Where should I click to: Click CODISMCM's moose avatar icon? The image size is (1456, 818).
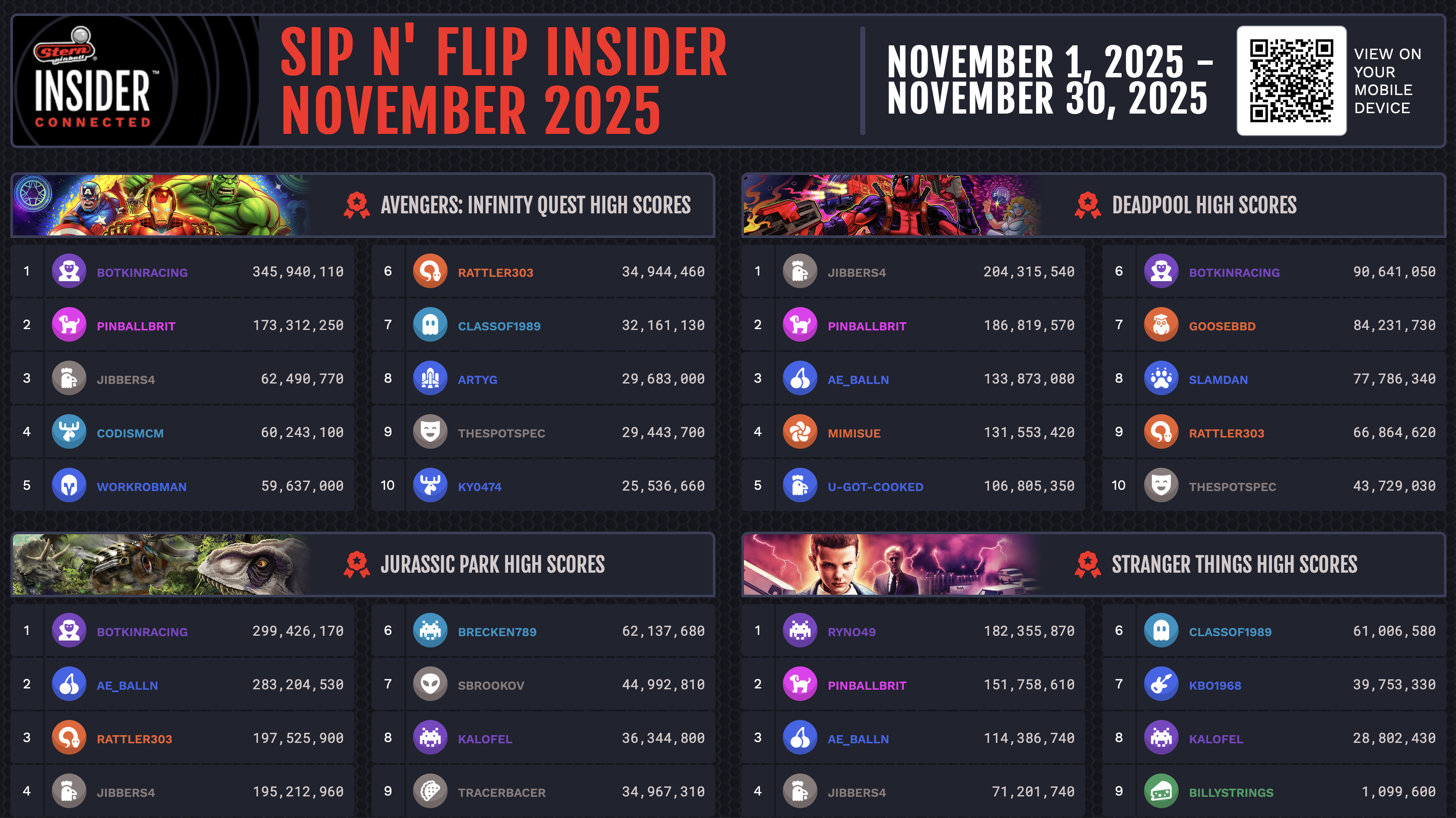click(x=69, y=432)
